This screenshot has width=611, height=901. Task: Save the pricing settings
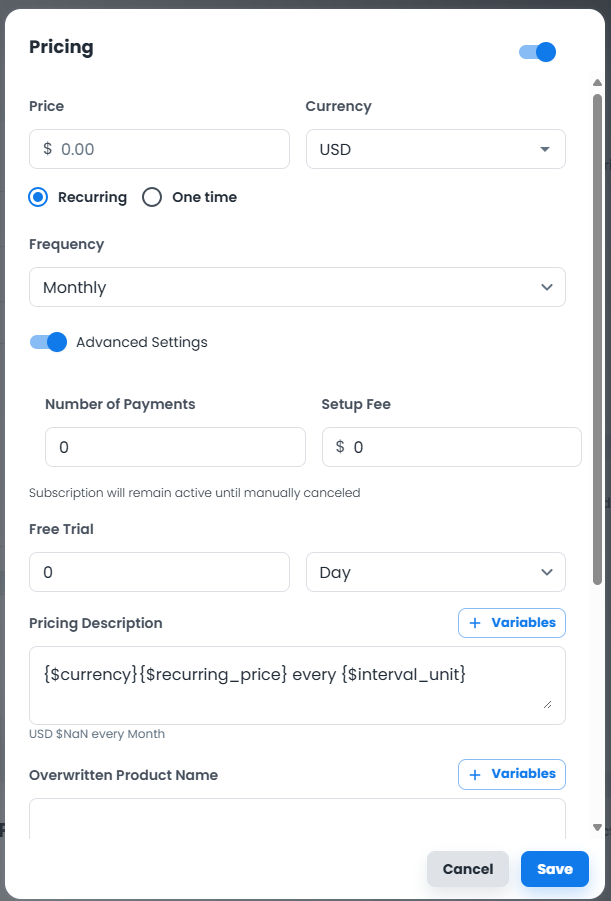[555, 869]
